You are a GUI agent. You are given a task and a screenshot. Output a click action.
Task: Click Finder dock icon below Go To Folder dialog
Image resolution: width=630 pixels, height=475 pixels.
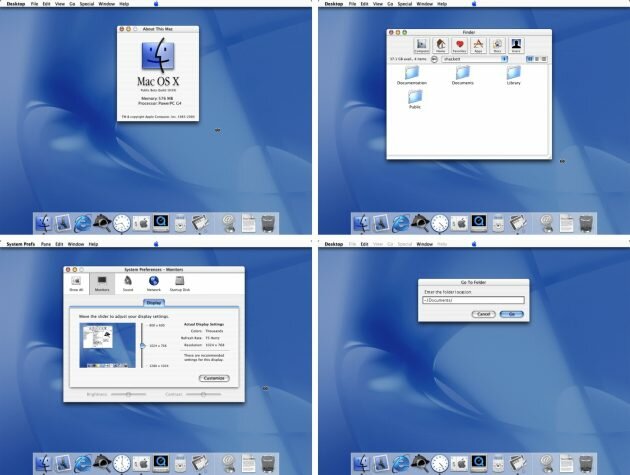click(362, 464)
